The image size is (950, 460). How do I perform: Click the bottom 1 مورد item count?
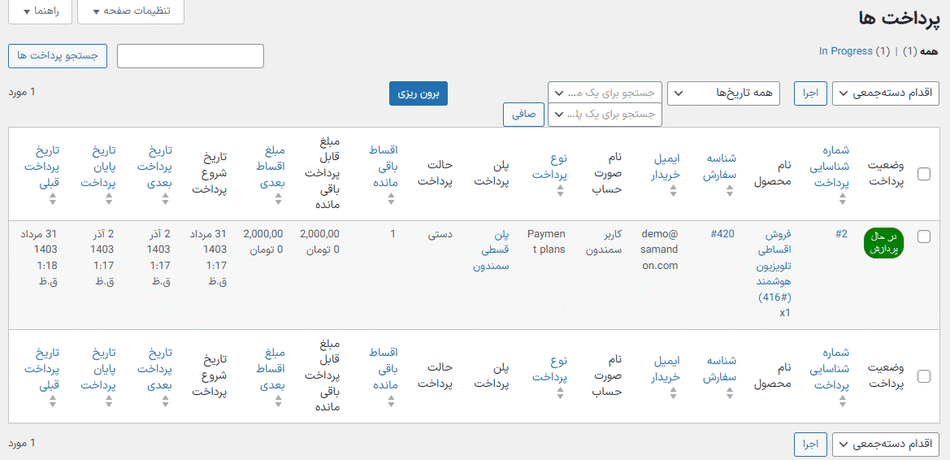(22, 442)
